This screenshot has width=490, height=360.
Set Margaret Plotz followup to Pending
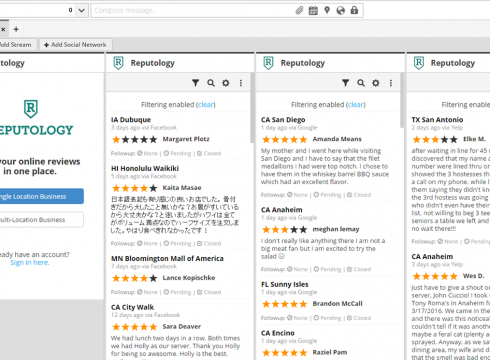177,153
